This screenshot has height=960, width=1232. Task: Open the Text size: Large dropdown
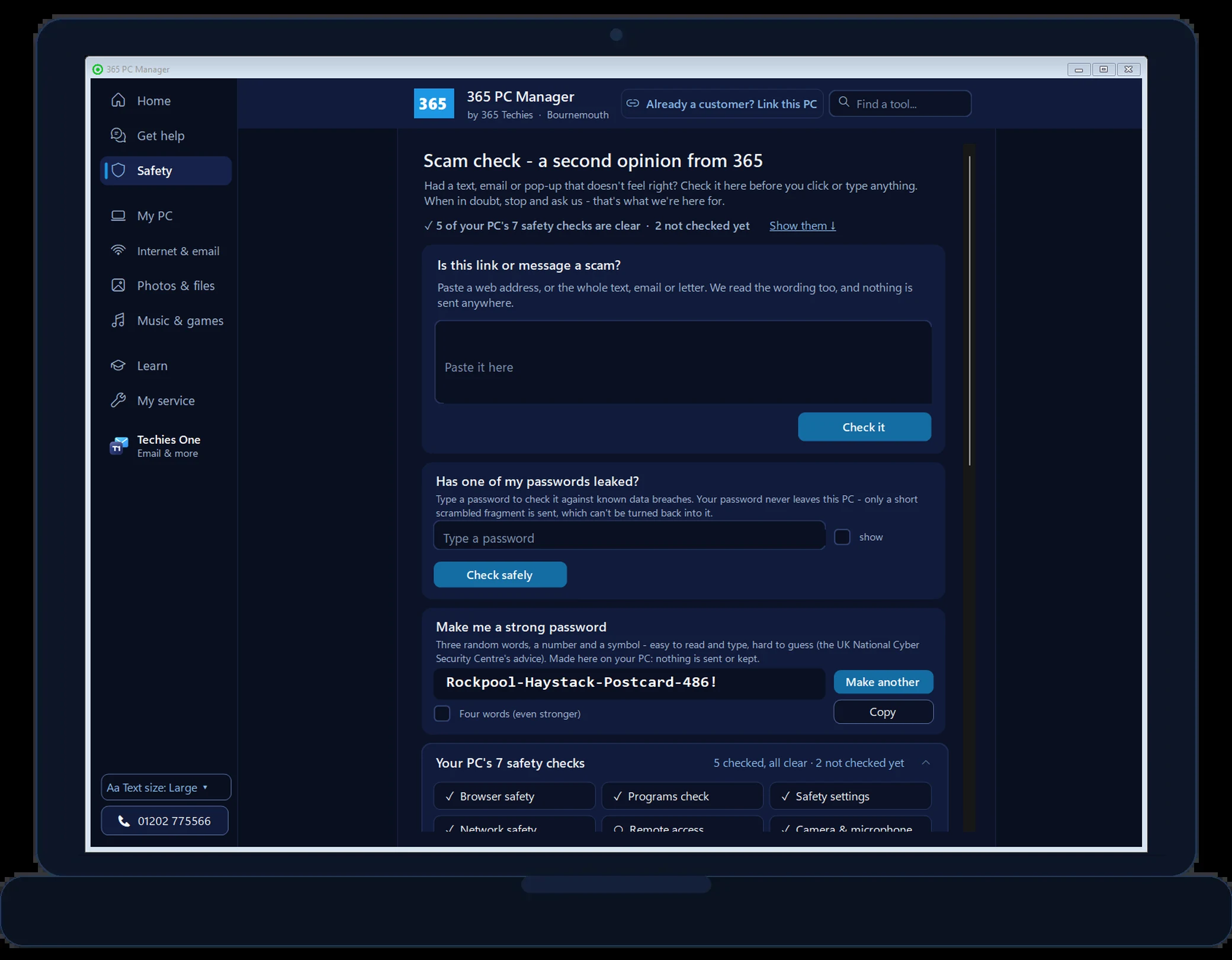tap(166, 788)
